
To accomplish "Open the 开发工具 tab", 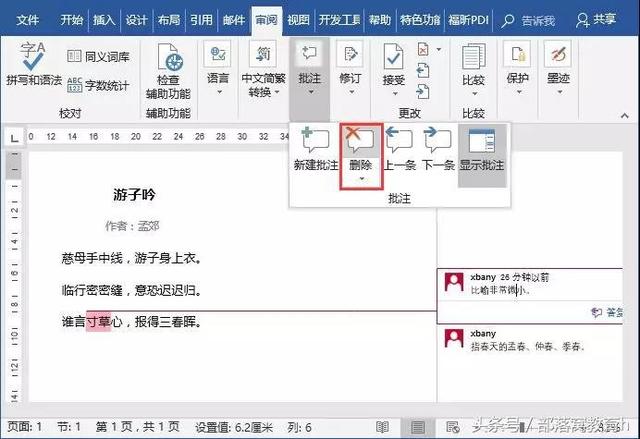I will (339, 19).
